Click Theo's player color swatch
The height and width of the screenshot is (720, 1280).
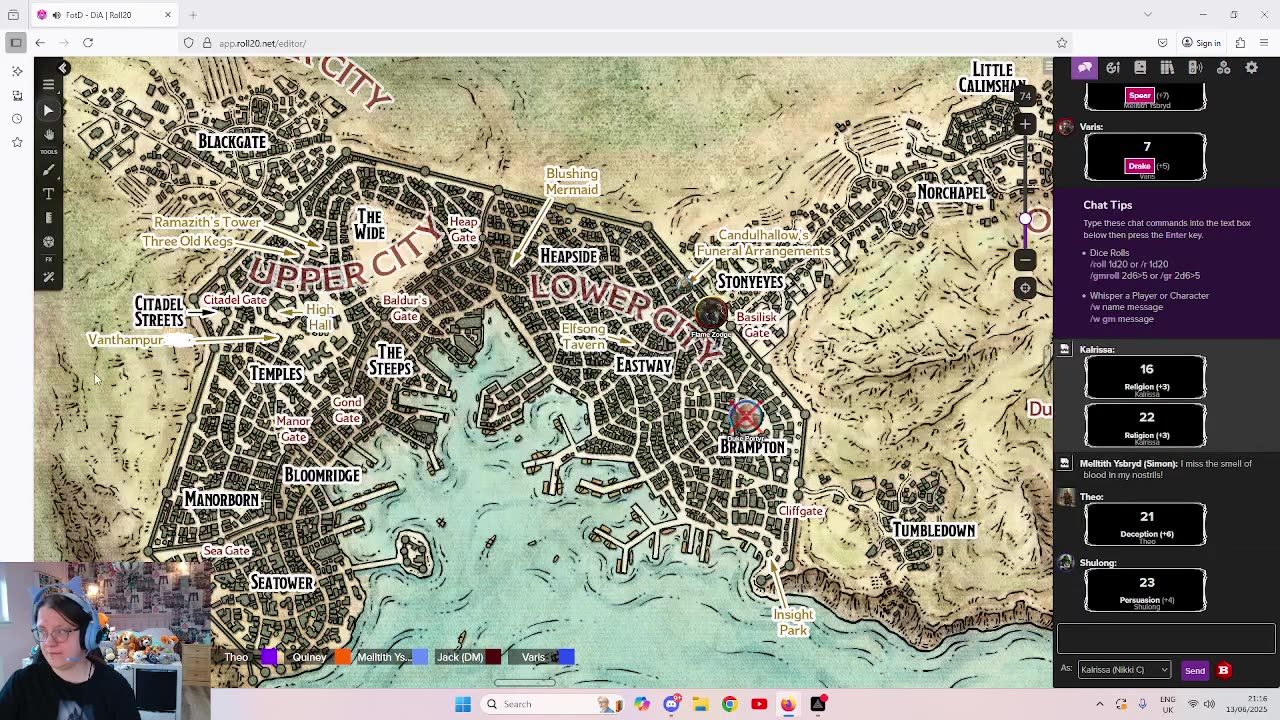pos(269,657)
